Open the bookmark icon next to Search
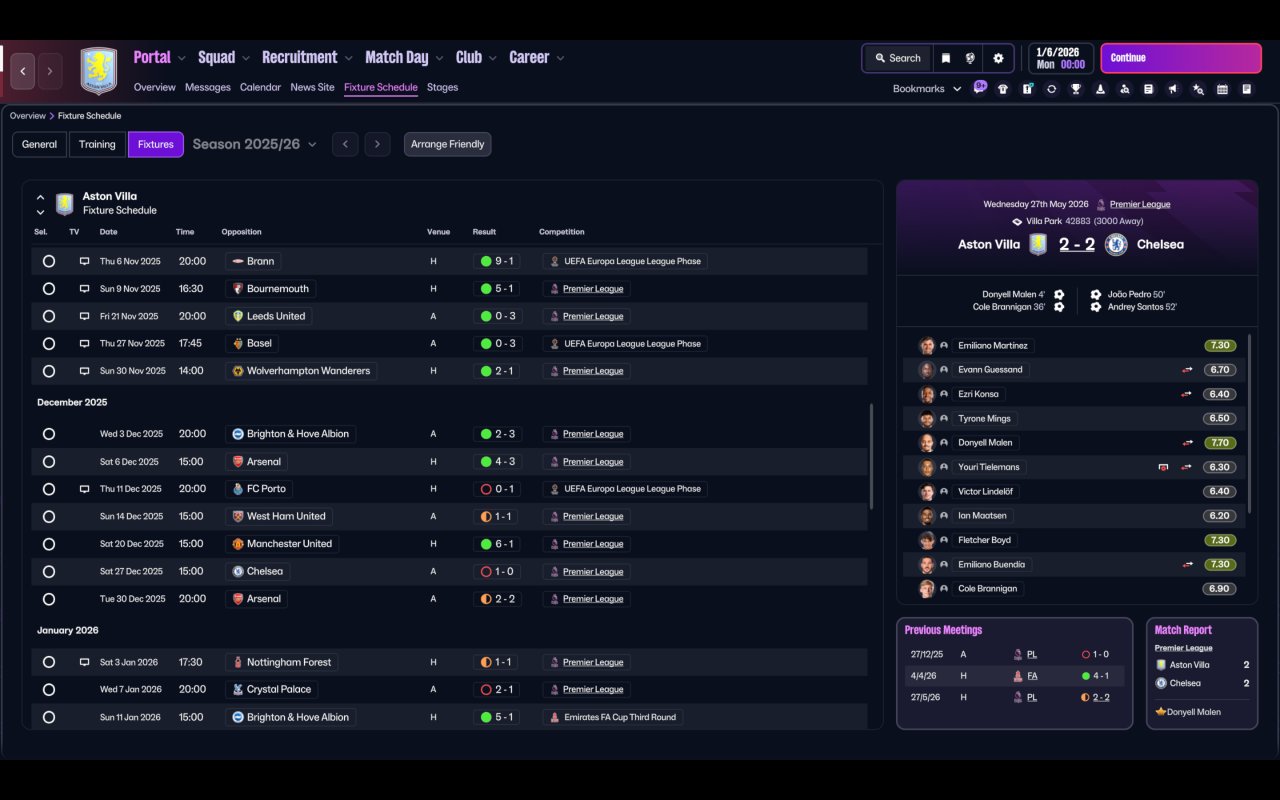Screen dimensions: 1280x800 pyautogui.click(x=945, y=58)
